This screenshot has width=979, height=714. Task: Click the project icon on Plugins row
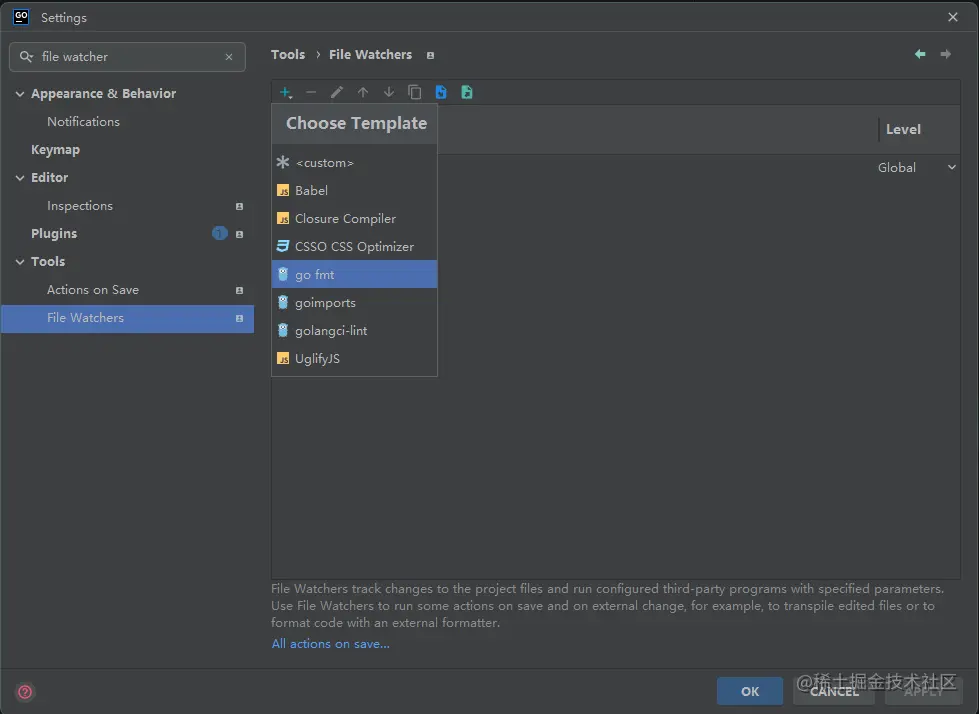tap(239, 234)
